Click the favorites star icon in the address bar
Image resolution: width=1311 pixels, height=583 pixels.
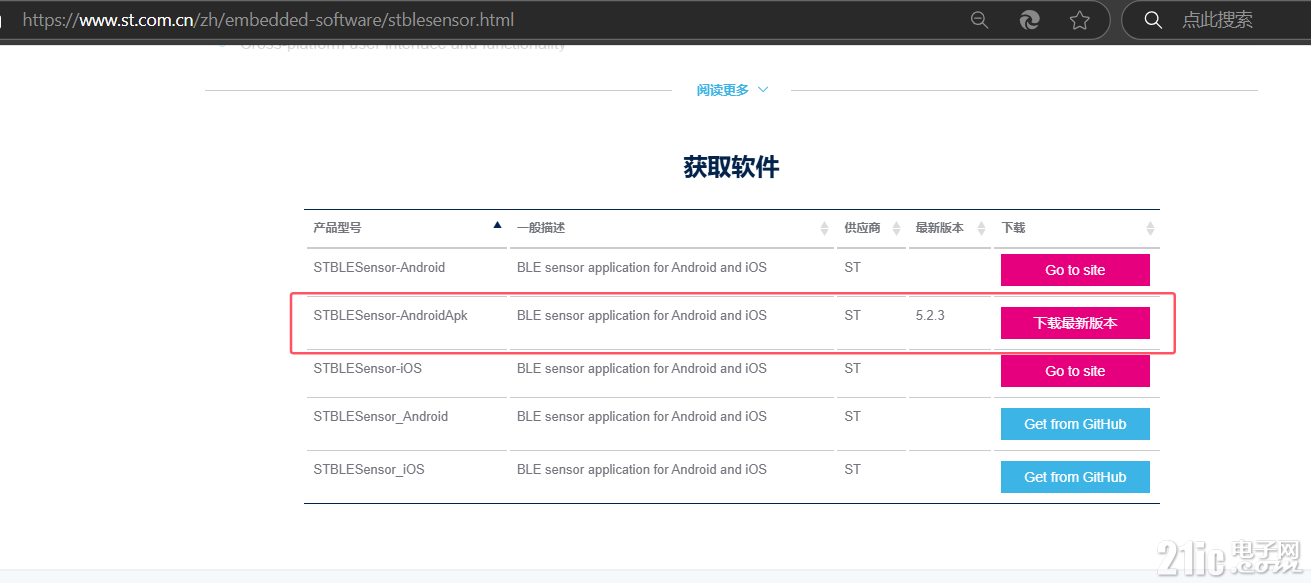point(1079,20)
